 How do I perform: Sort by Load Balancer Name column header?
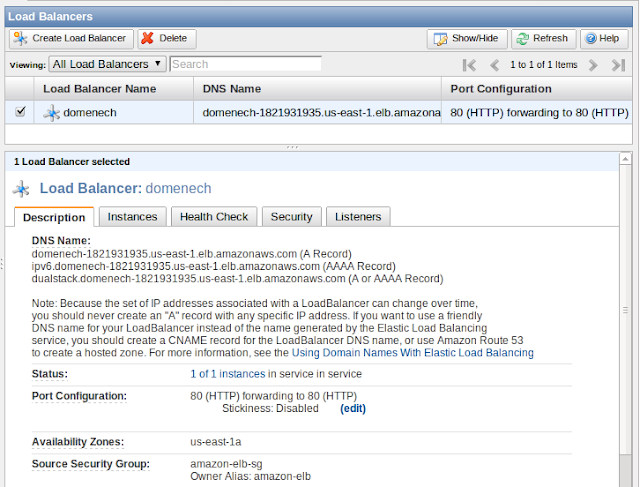113,89
